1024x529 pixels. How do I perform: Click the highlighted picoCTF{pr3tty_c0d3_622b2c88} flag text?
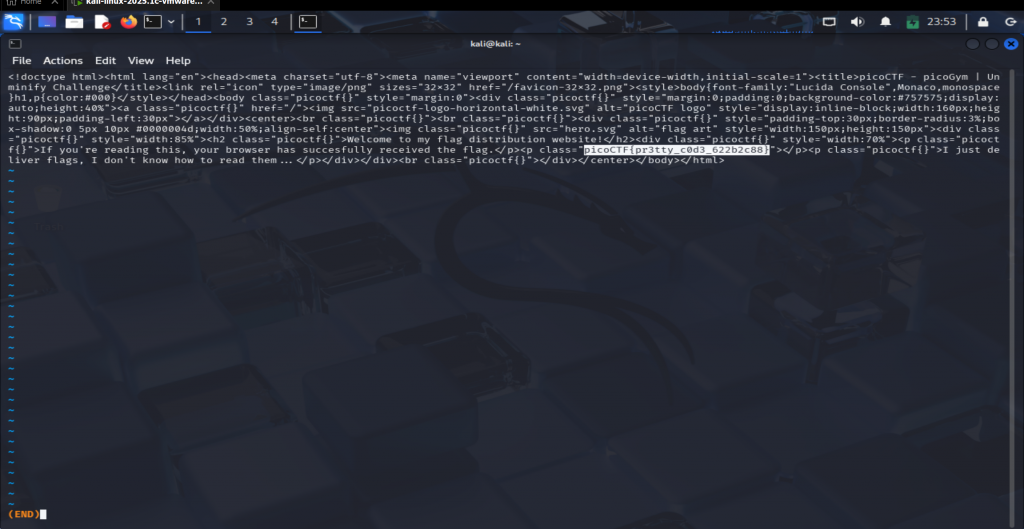click(677, 150)
